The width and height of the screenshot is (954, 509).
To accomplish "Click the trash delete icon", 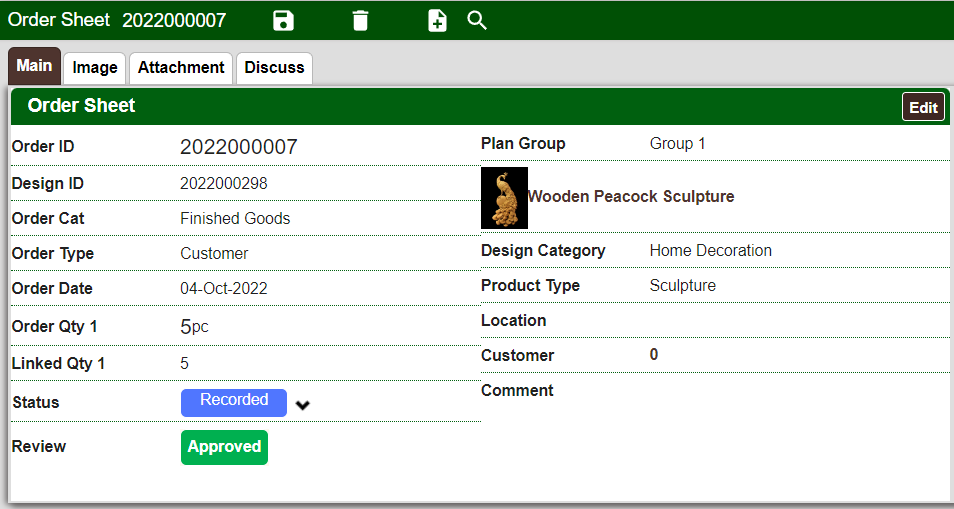I will 360,21.
